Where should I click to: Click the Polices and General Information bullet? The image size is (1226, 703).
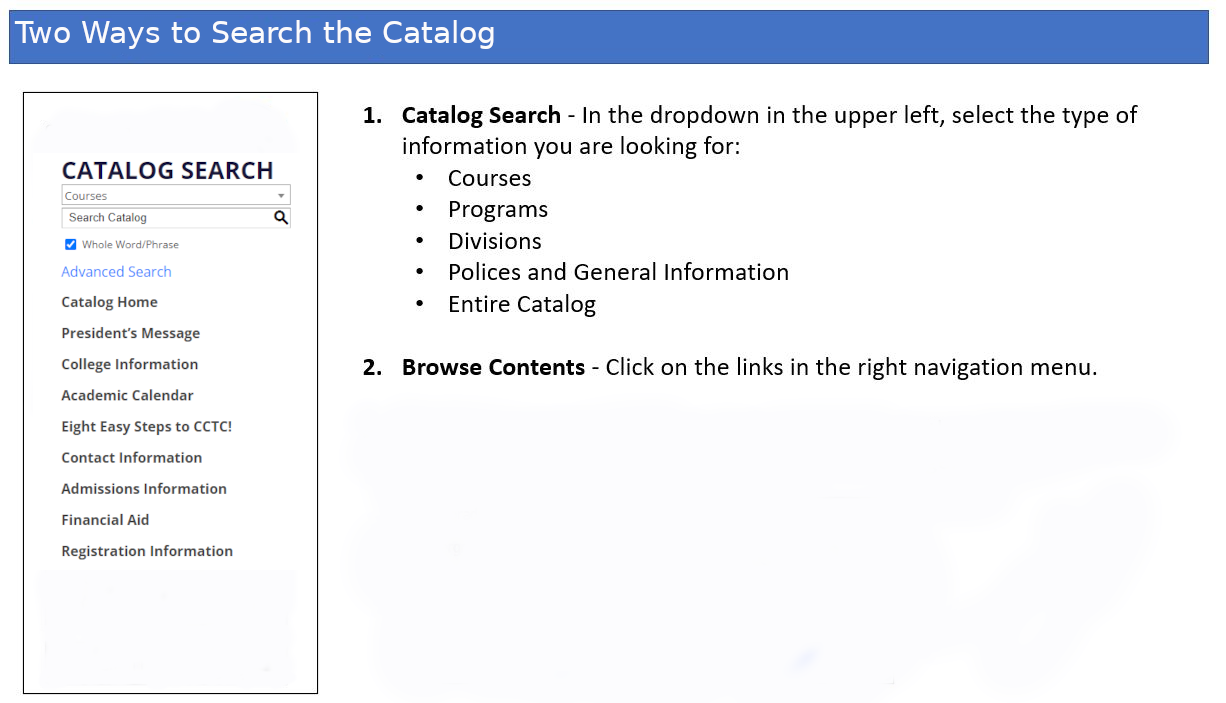click(618, 273)
